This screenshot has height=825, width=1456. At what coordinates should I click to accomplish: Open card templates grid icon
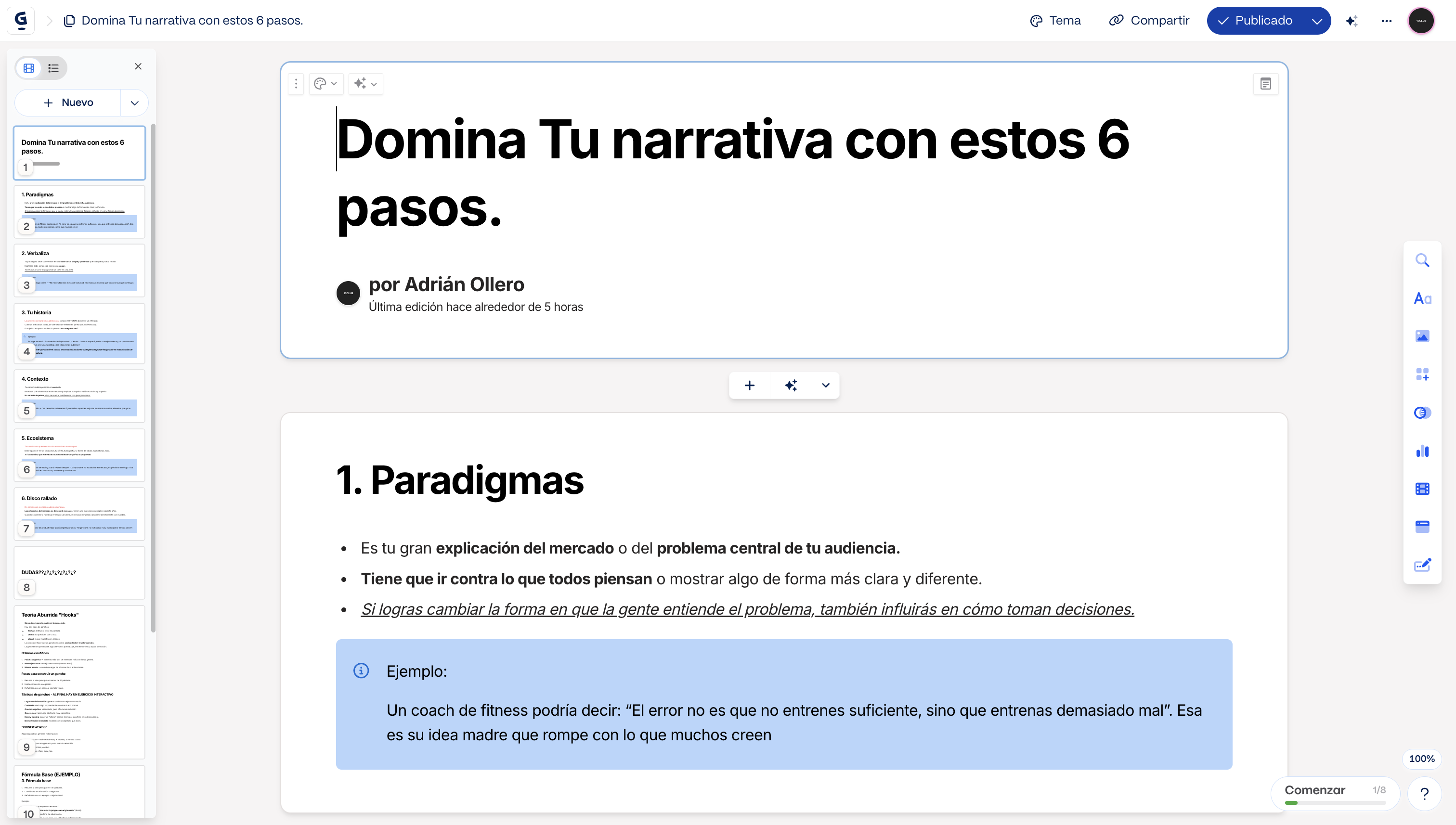[x=1422, y=374]
